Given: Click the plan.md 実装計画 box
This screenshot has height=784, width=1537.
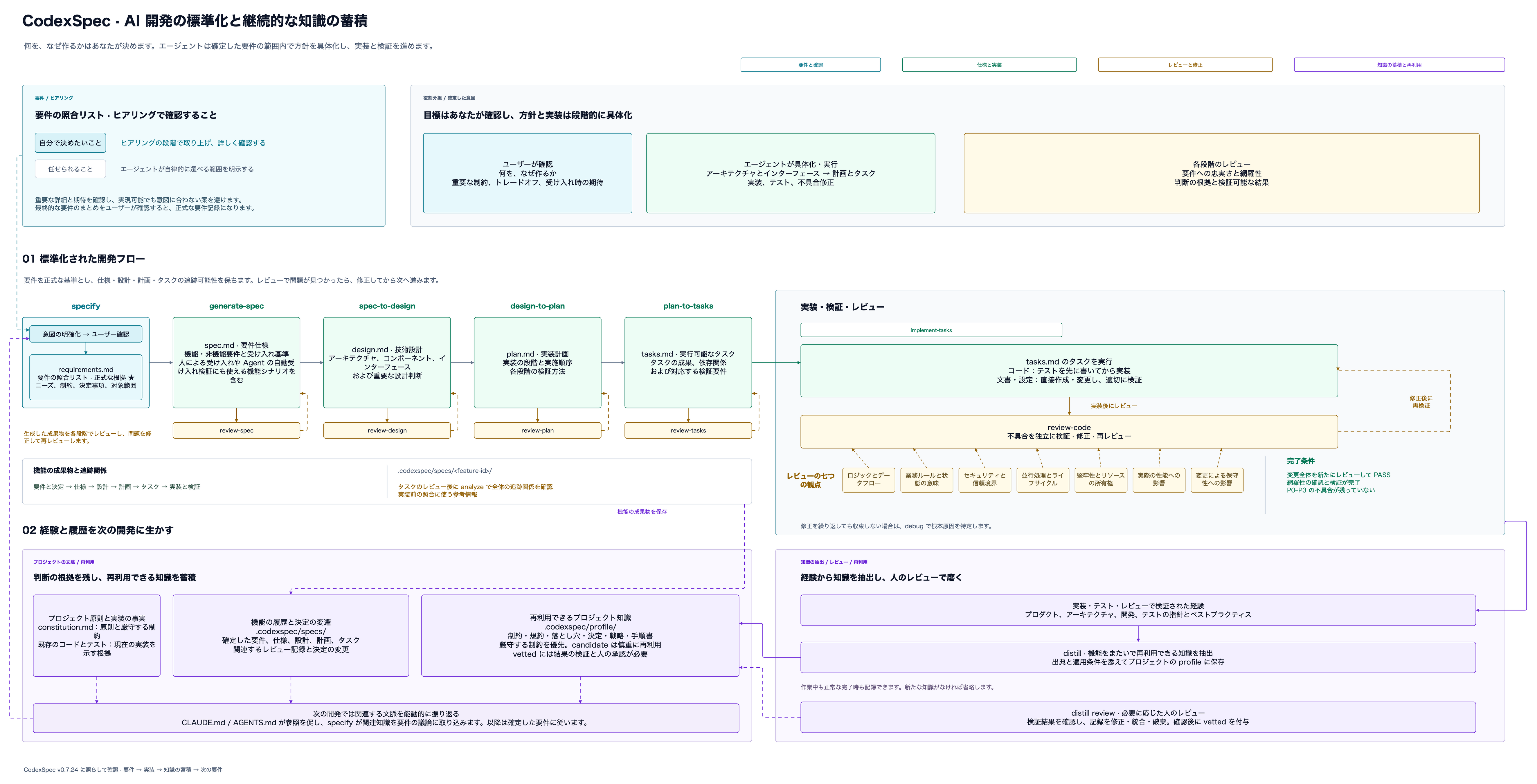Looking at the screenshot, I should pos(538,362).
